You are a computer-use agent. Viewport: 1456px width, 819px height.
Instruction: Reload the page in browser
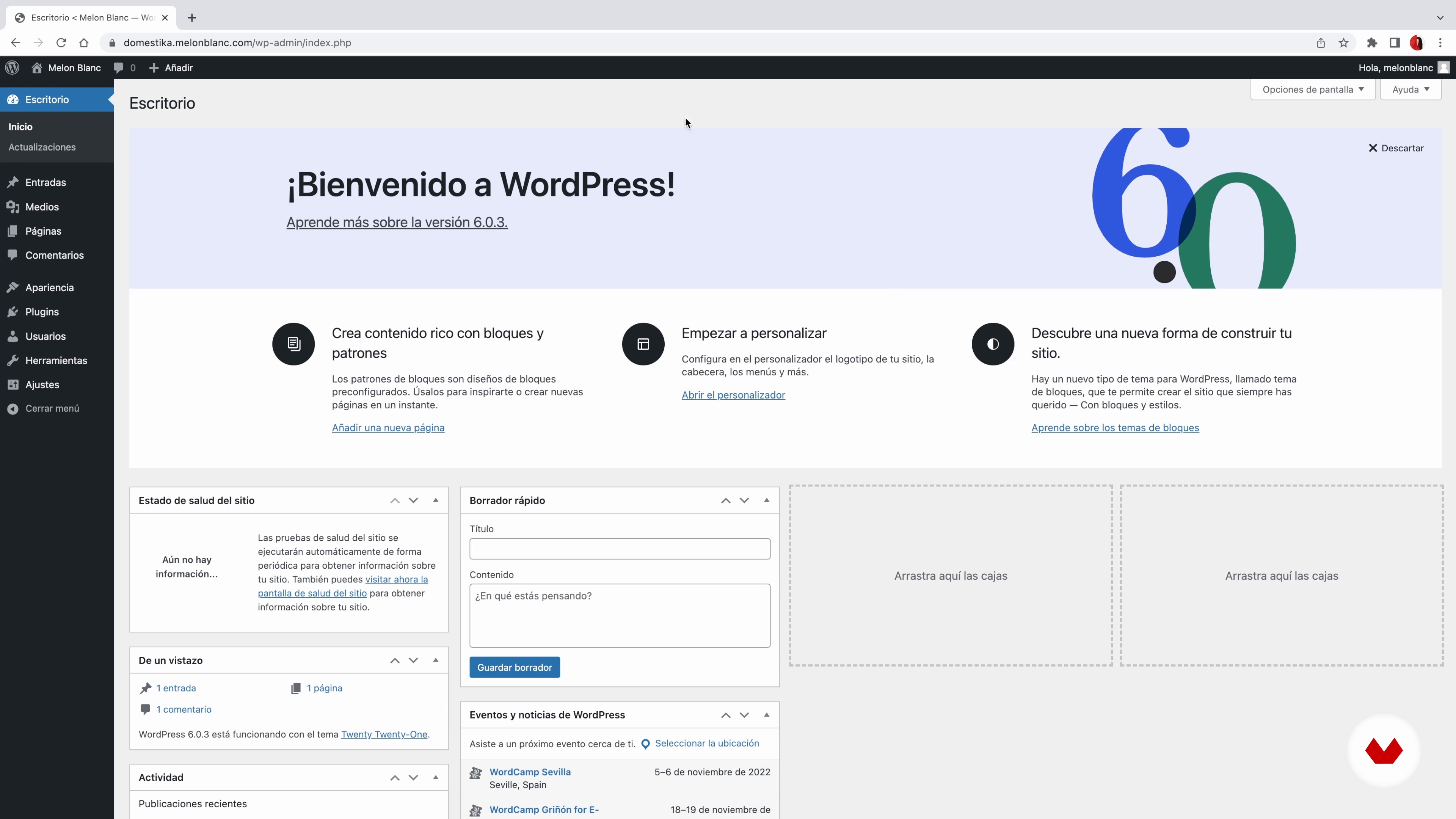pyautogui.click(x=61, y=43)
